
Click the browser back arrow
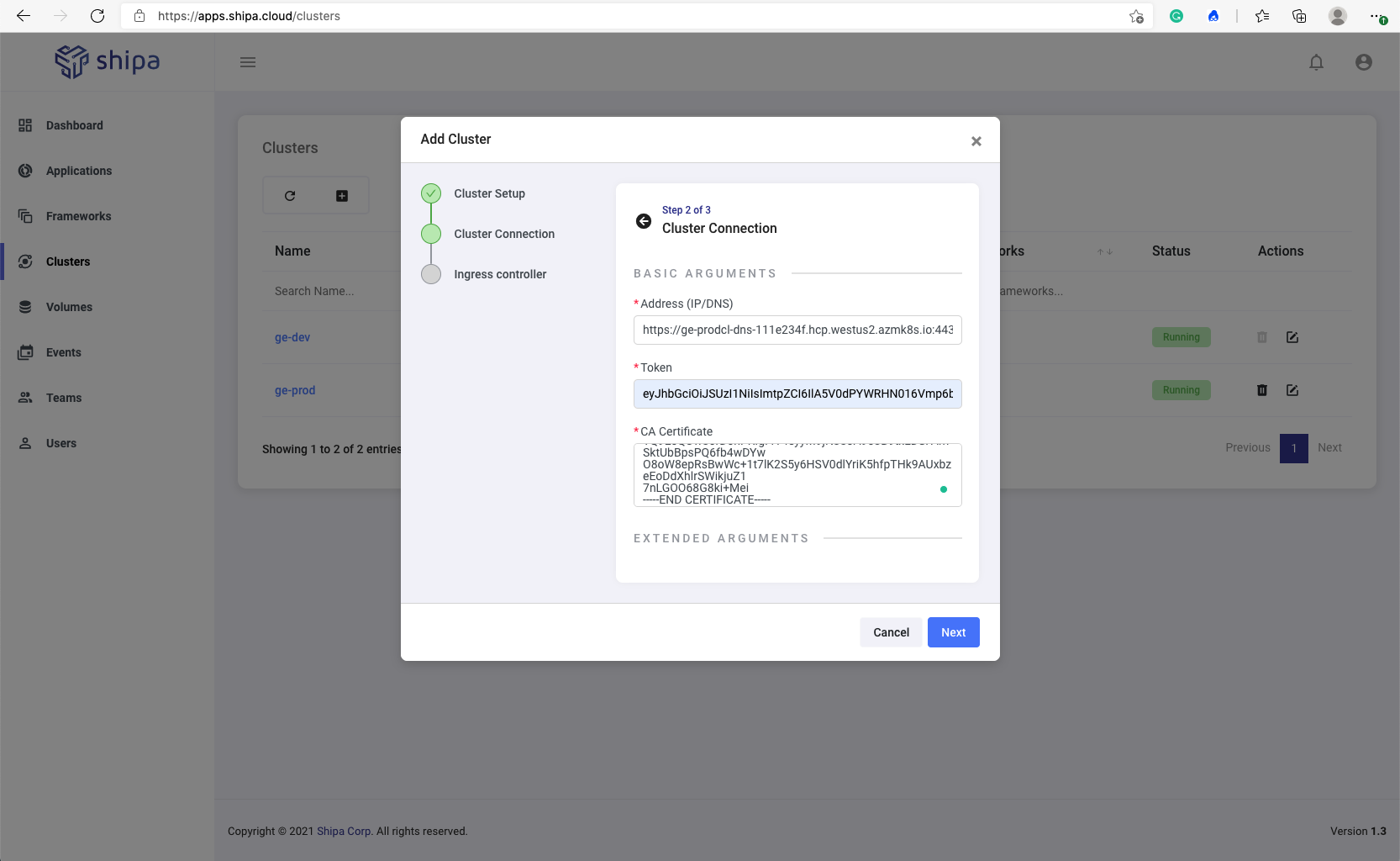(x=24, y=16)
